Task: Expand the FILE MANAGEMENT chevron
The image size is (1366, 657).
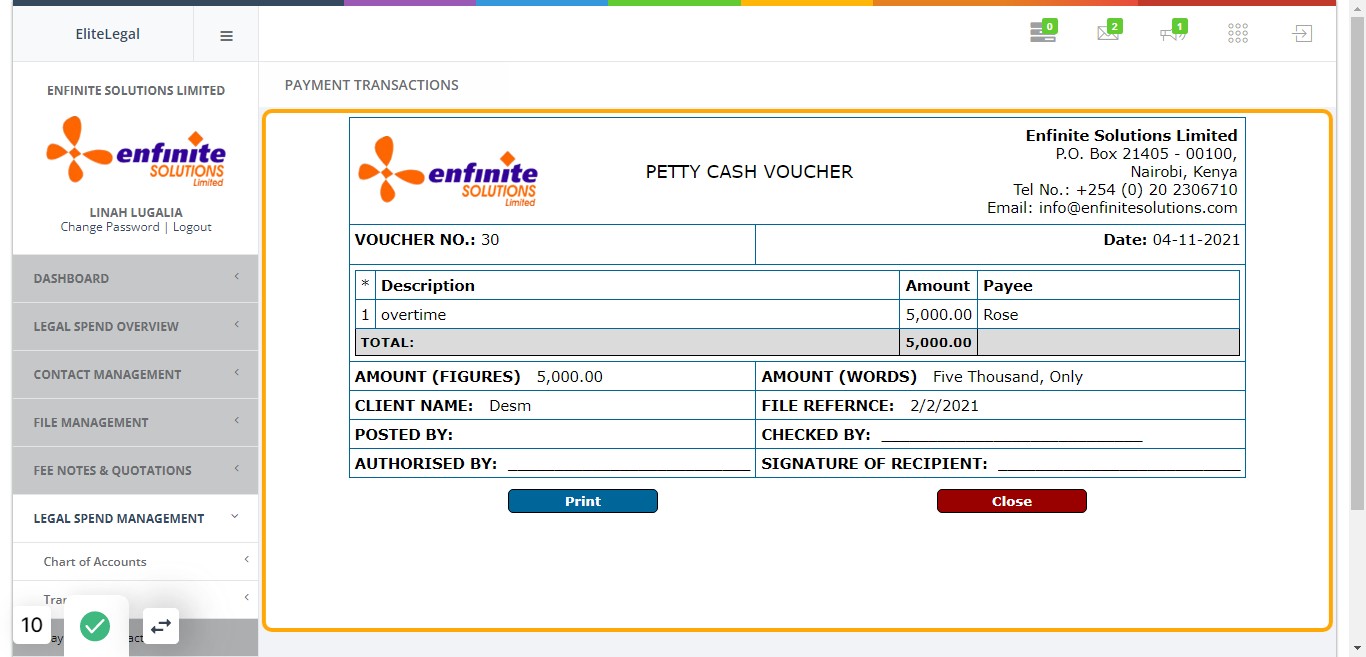Action: point(237,421)
